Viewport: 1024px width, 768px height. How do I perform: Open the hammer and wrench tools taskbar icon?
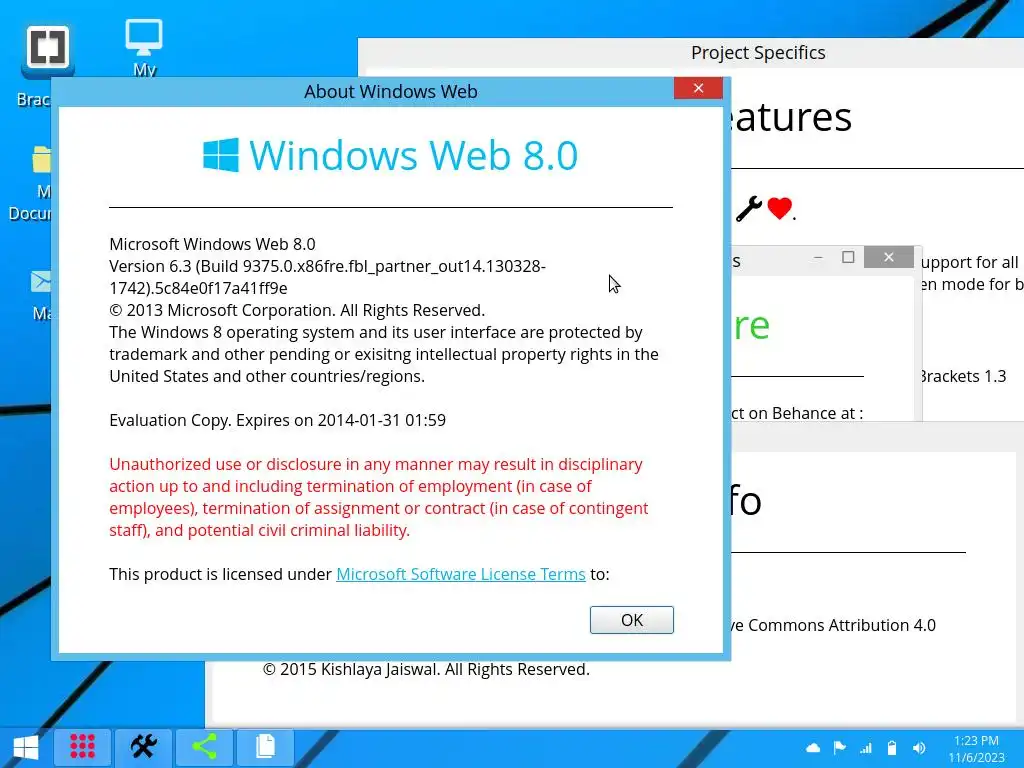point(144,746)
